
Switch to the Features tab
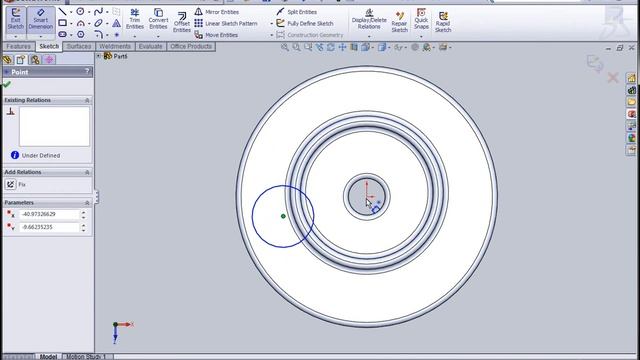point(18,47)
